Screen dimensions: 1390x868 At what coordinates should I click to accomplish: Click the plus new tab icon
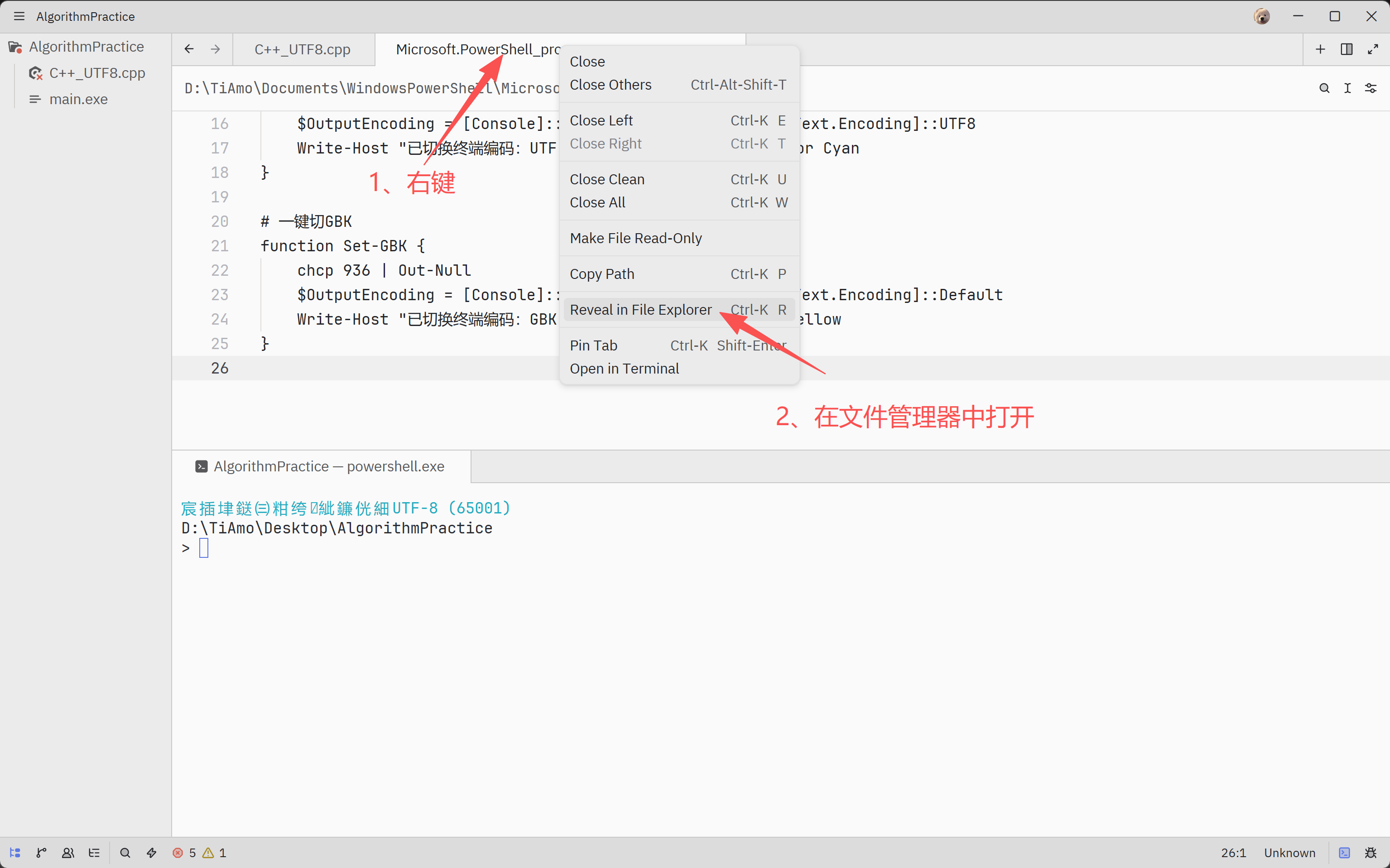pos(1321,49)
